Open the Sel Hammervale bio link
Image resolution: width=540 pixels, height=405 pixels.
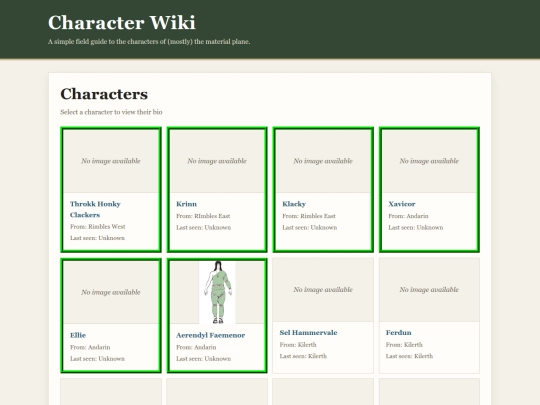pos(308,332)
